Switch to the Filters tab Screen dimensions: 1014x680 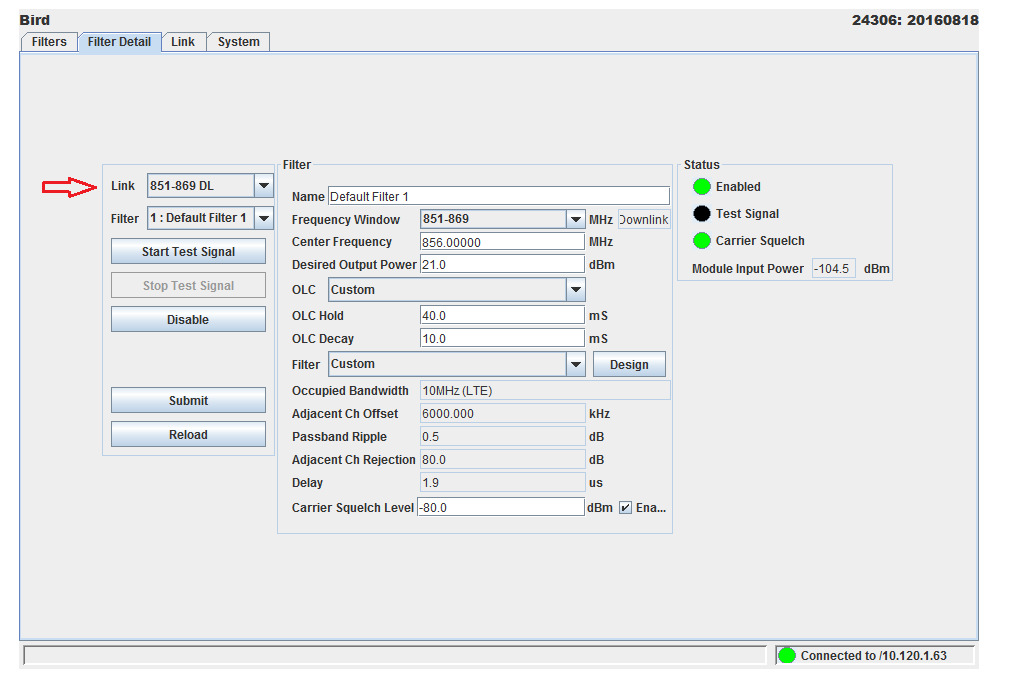(x=49, y=42)
